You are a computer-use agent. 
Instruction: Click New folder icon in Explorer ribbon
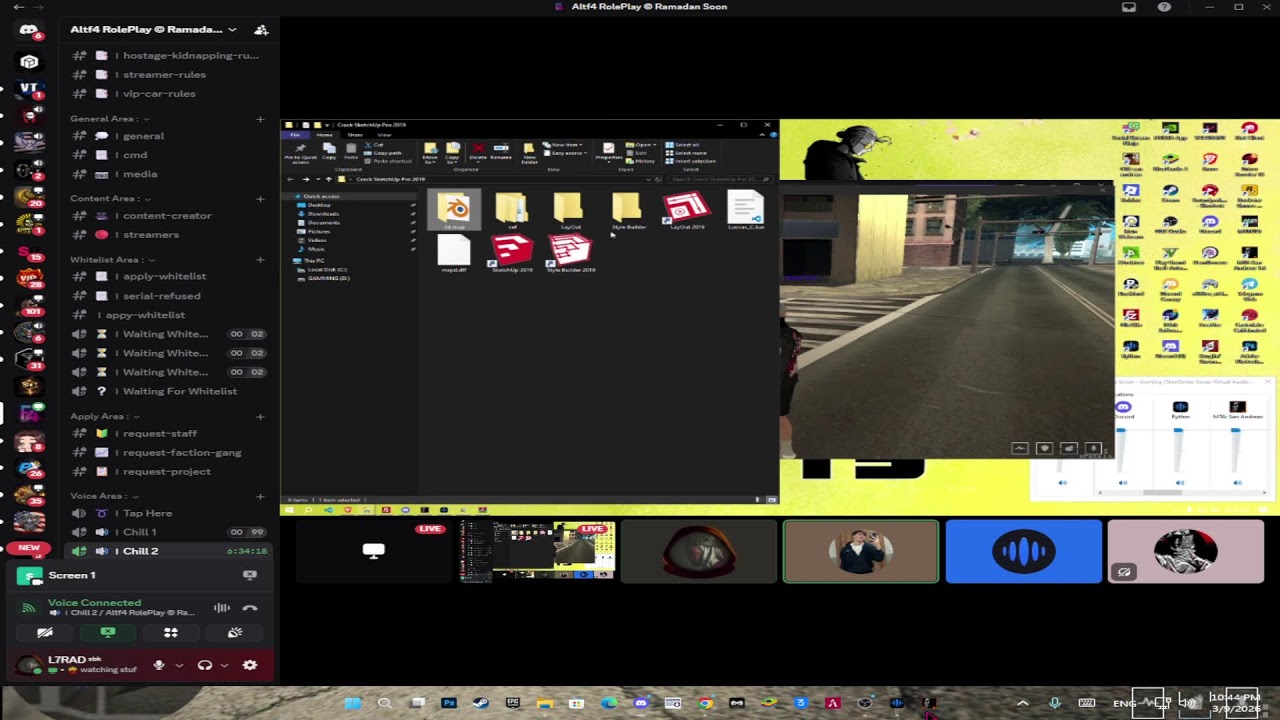(530, 153)
